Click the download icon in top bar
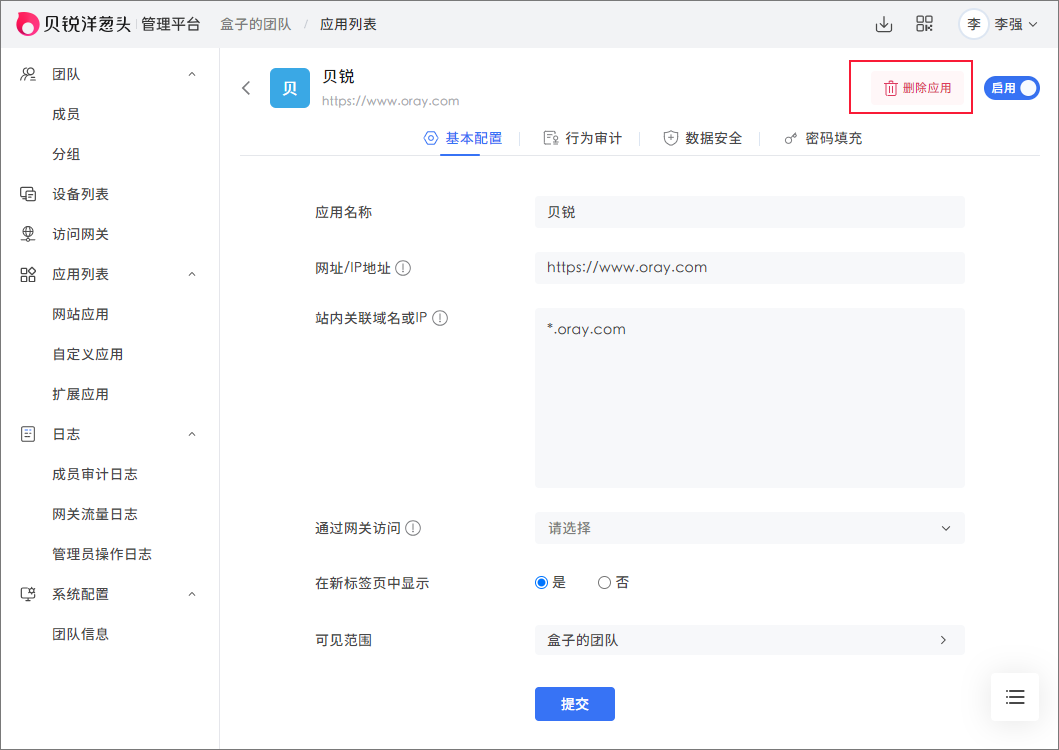The width and height of the screenshot is (1059, 750). click(883, 24)
